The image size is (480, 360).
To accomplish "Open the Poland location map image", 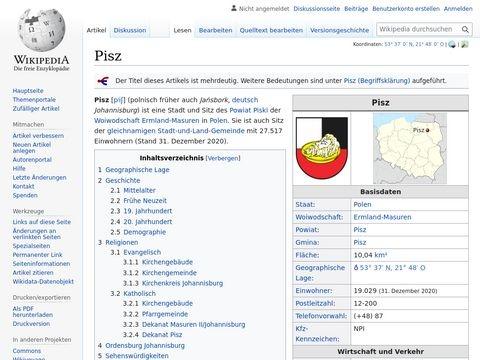I will [x=410, y=148].
